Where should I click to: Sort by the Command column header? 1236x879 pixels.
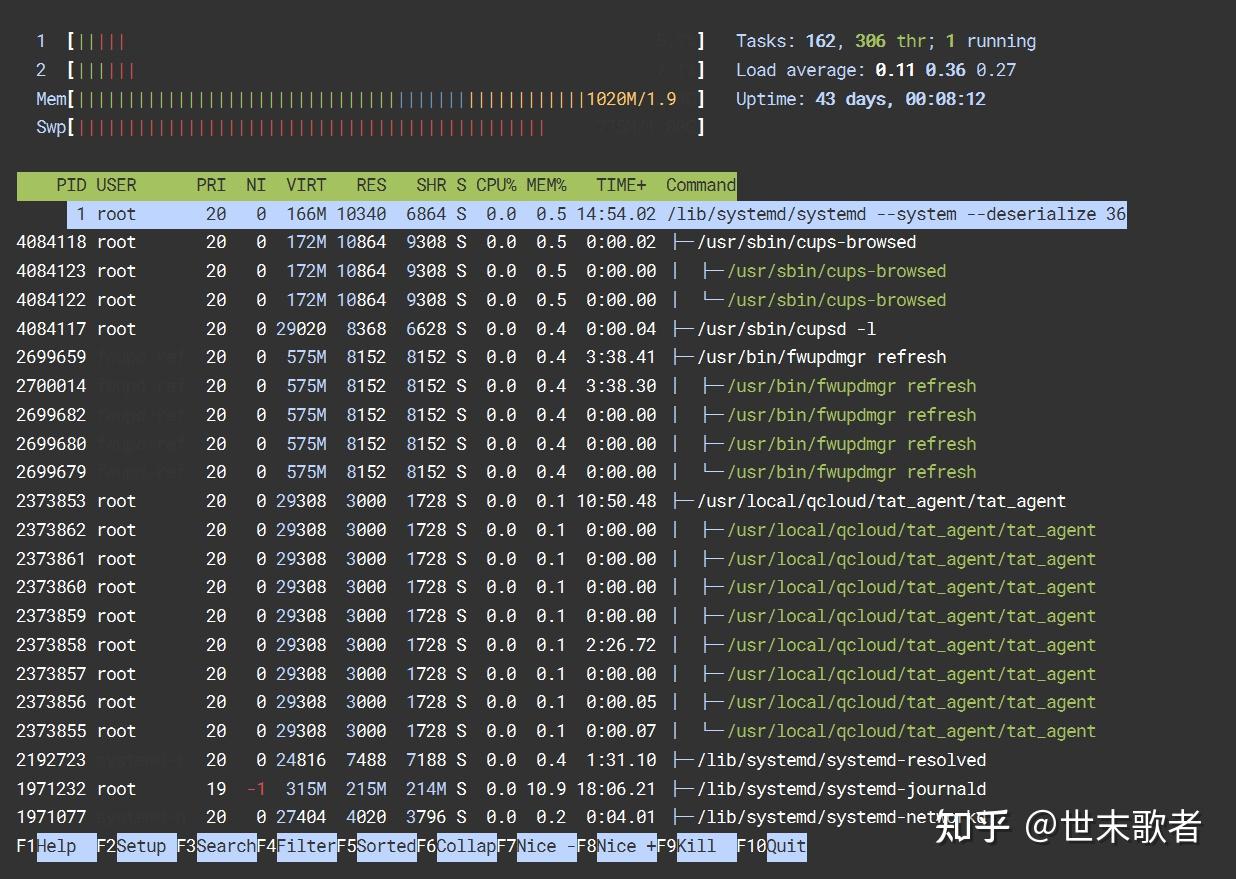tap(700, 185)
